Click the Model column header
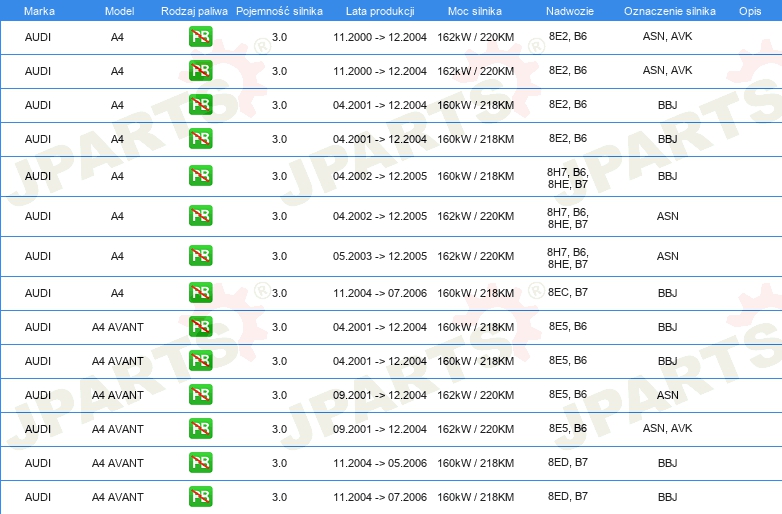 (x=119, y=11)
